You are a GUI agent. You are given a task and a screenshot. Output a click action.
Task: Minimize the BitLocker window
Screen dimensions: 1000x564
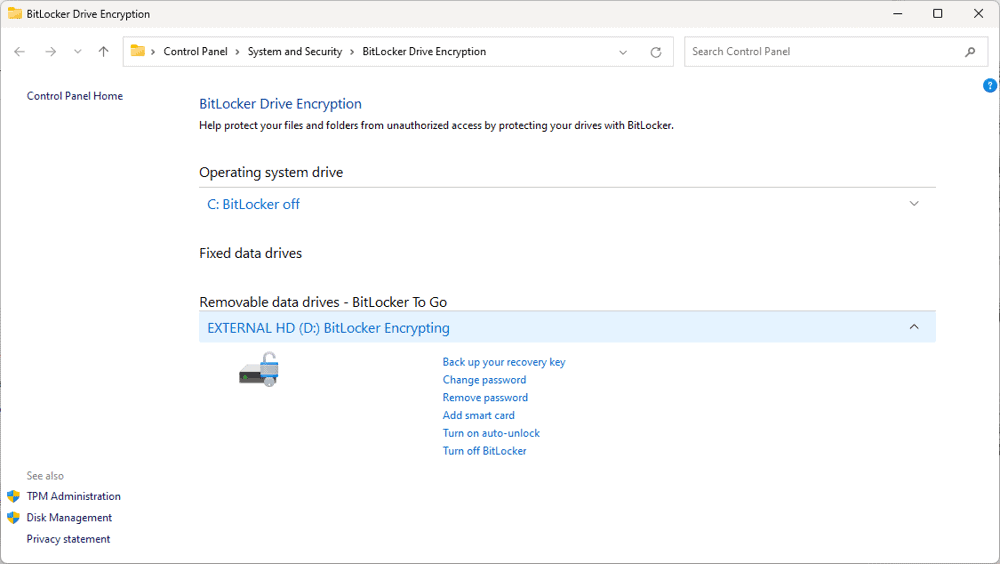tap(898, 13)
